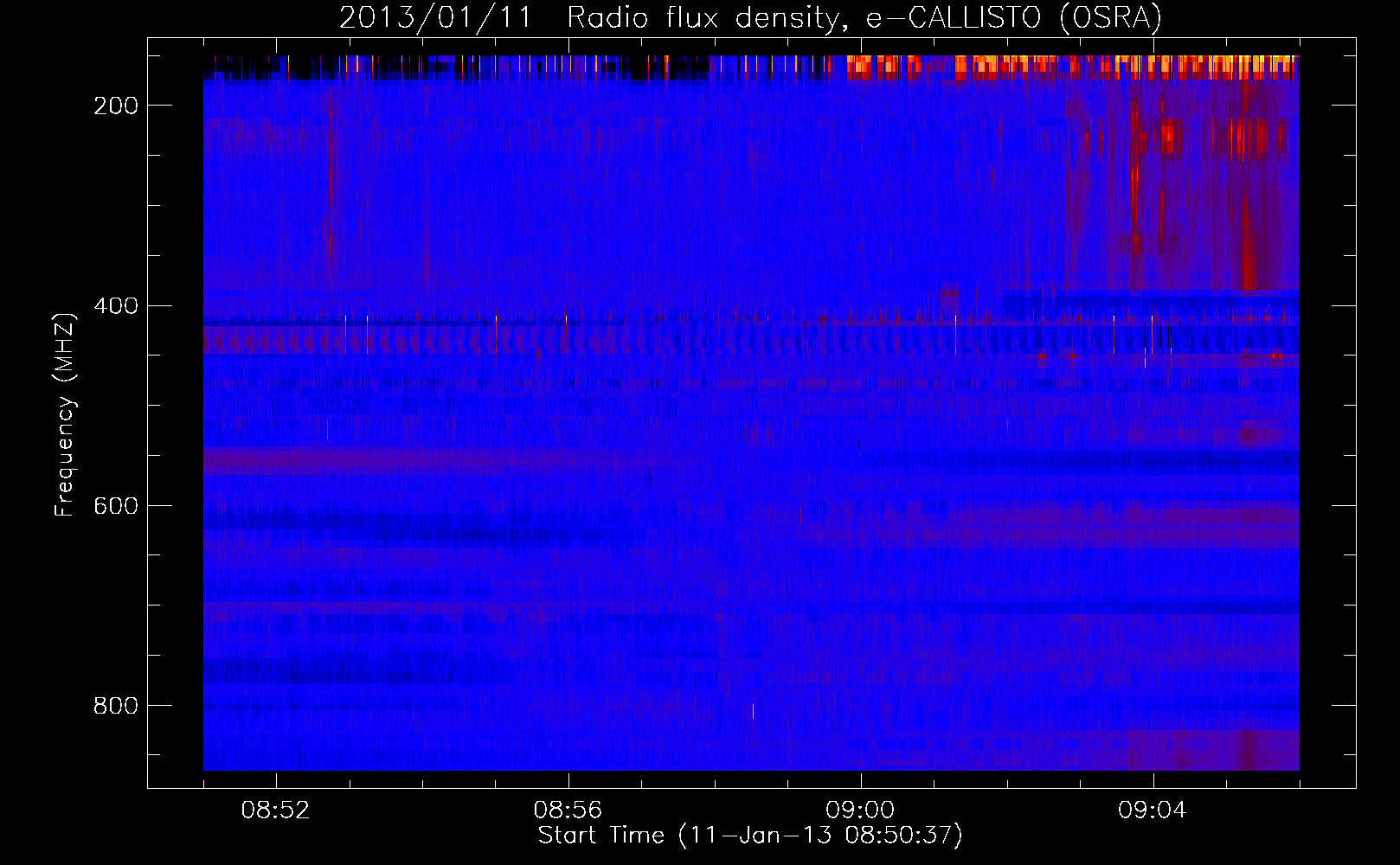Screen dimensions: 1400x865
Task: Click the 600 frequency tick label
Action: 116,505
